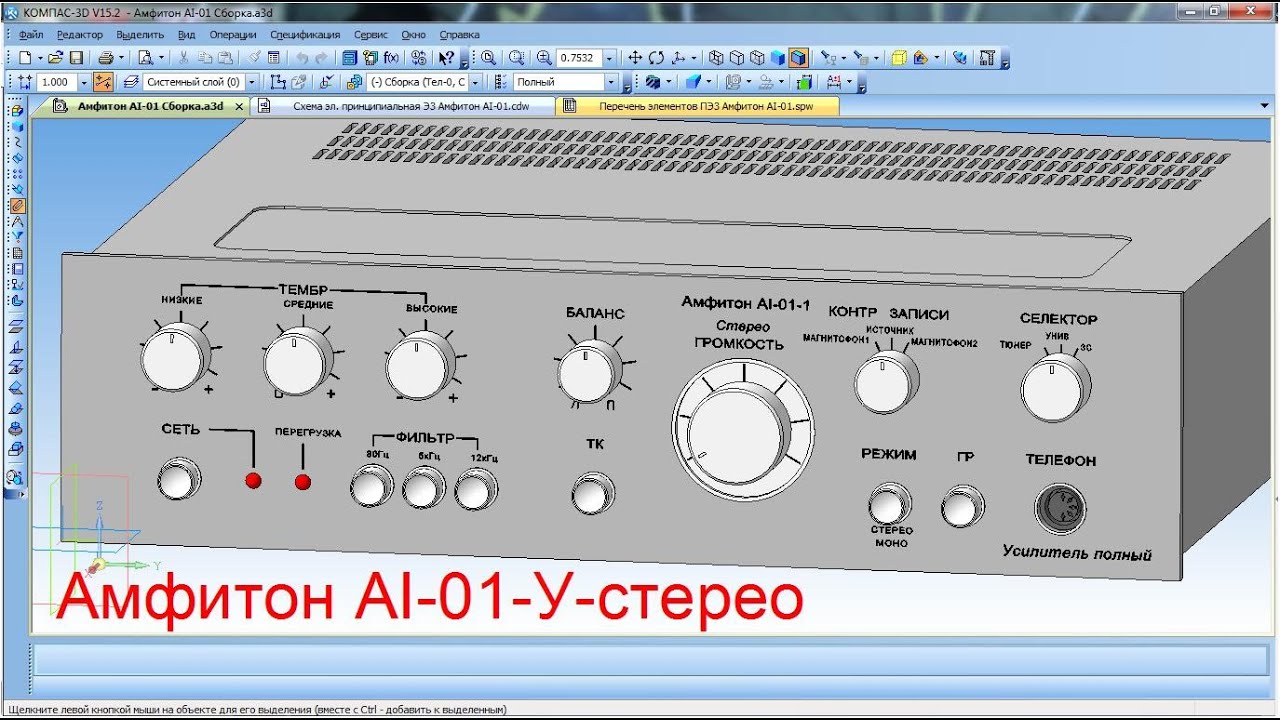Screen dimensions: 1280x720
Task: Open the part editing tool in side panel
Action: [17, 126]
